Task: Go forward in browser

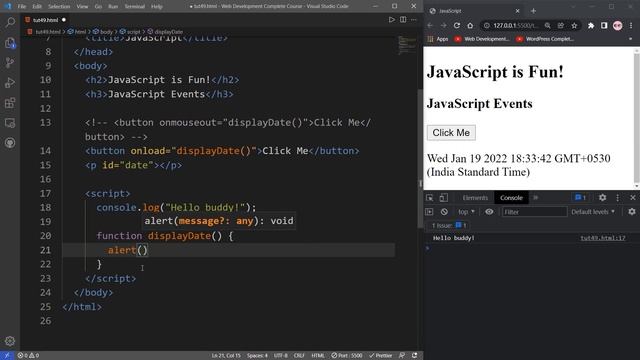Action: [x=443, y=25]
